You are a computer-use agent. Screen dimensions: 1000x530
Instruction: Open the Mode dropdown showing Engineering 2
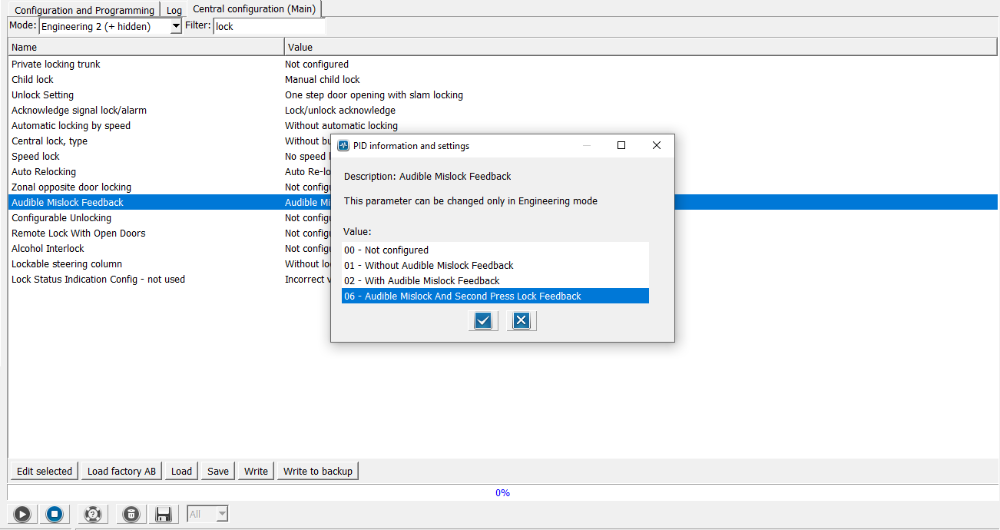tap(176, 26)
